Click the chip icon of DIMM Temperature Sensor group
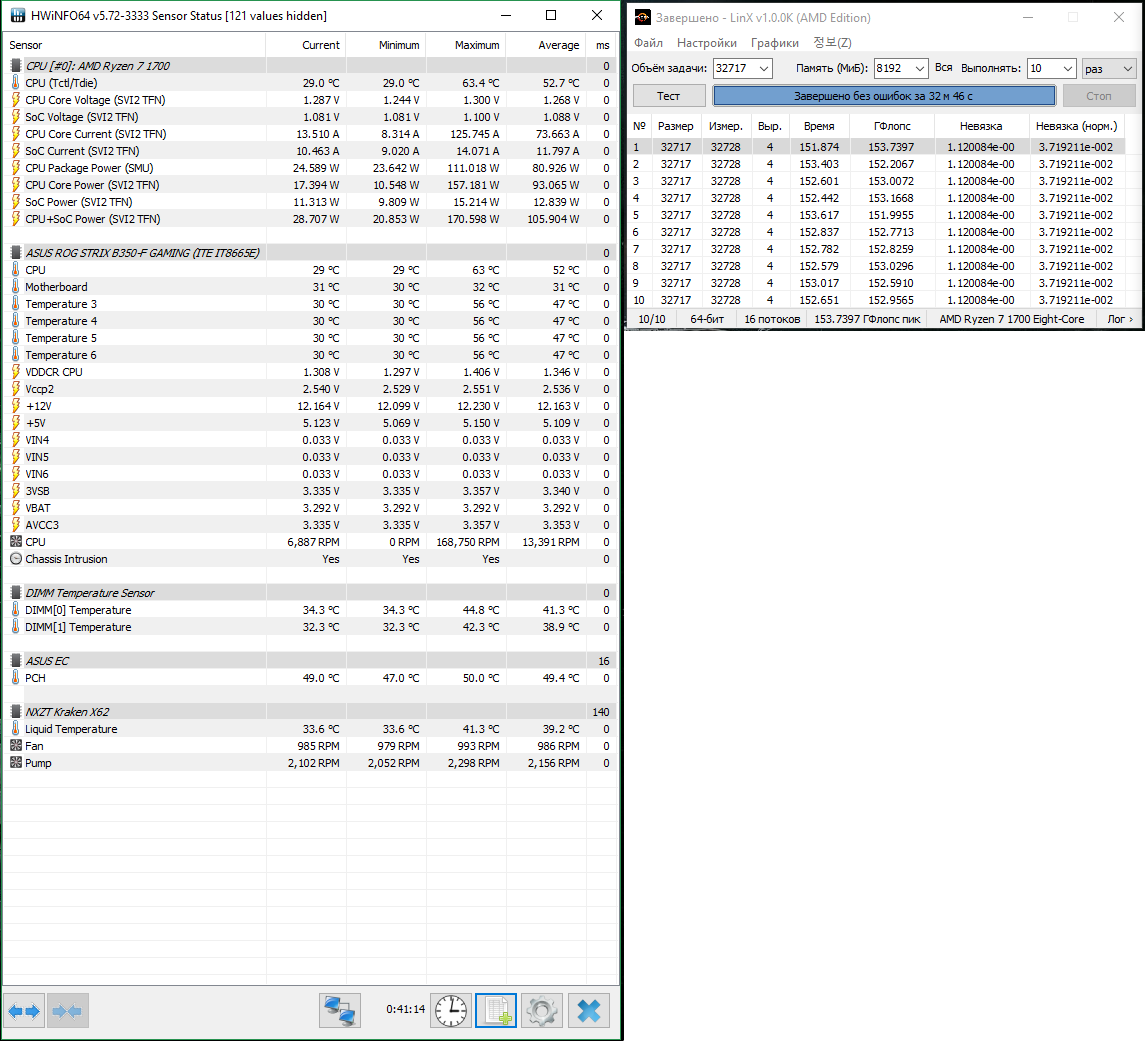 pyautogui.click(x=16, y=593)
